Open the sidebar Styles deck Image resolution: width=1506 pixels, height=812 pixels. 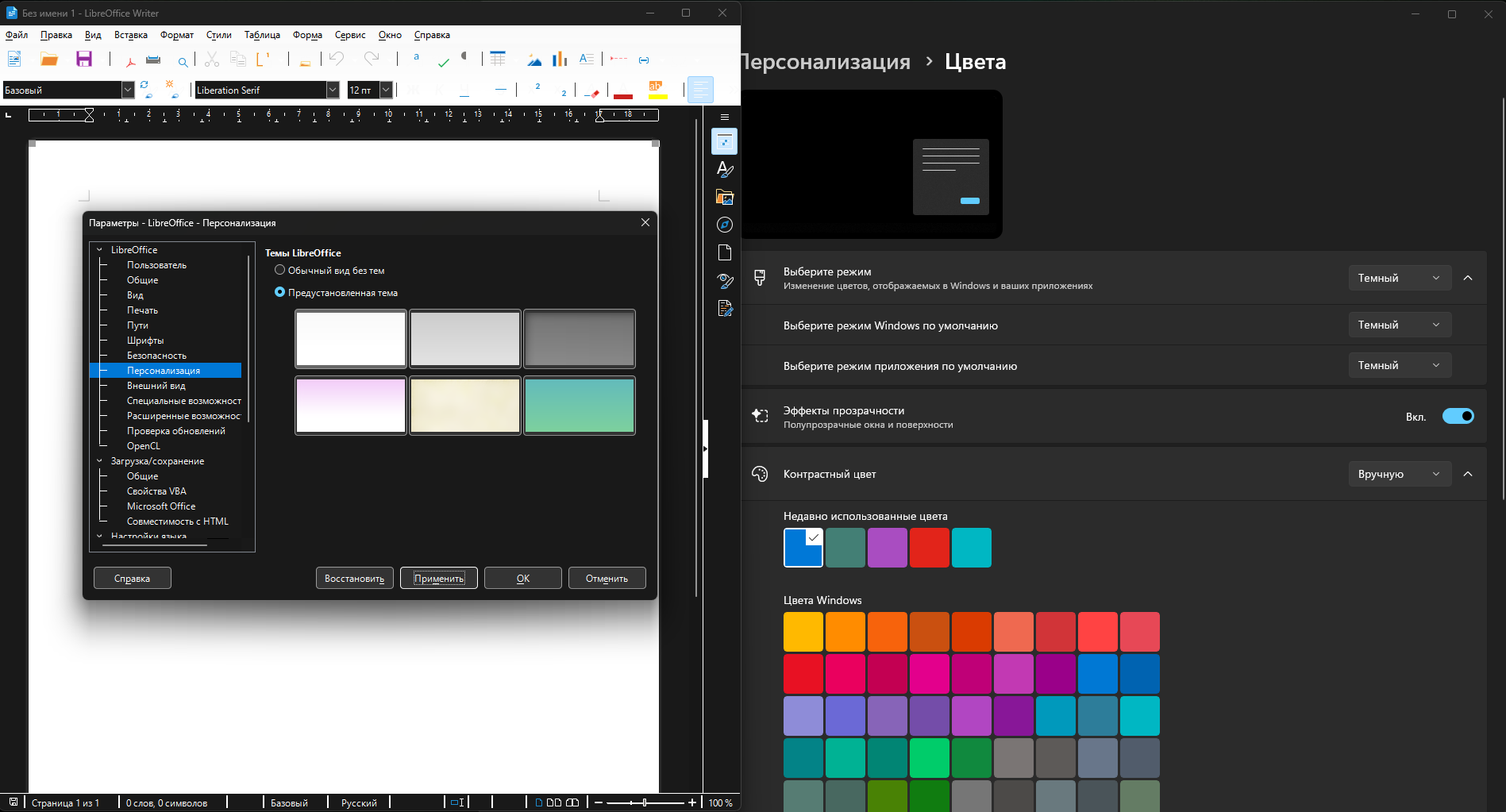(724, 169)
